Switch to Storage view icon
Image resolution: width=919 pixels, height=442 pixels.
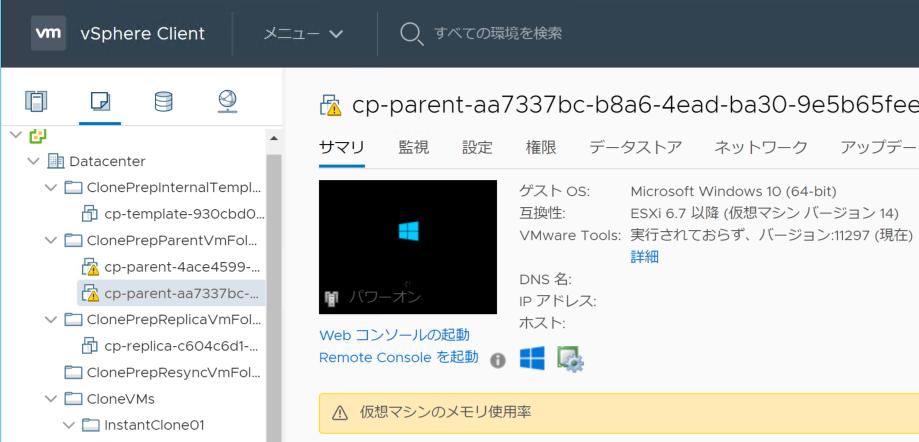click(x=164, y=101)
